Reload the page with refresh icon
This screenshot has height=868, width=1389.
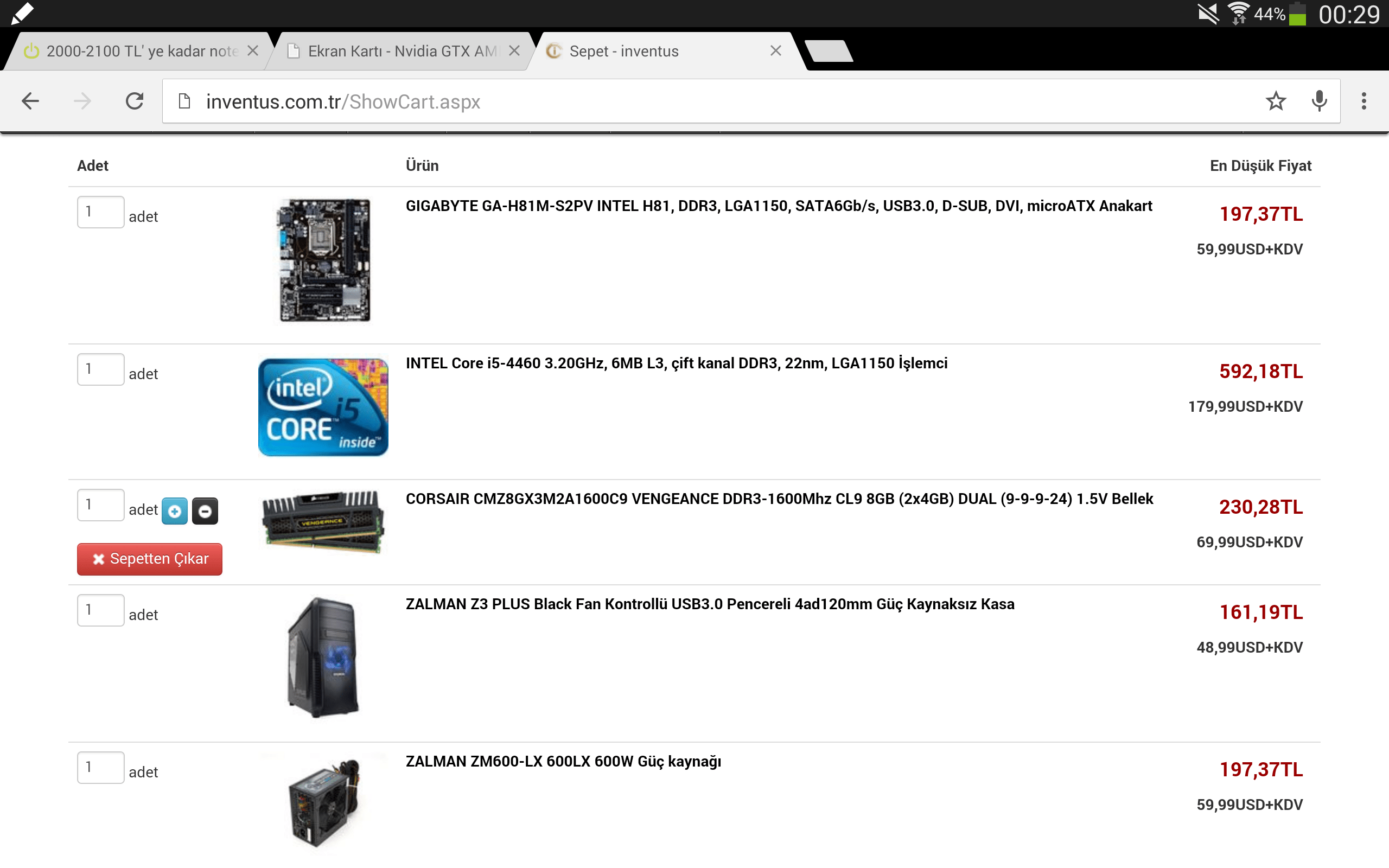click(135, 101)
